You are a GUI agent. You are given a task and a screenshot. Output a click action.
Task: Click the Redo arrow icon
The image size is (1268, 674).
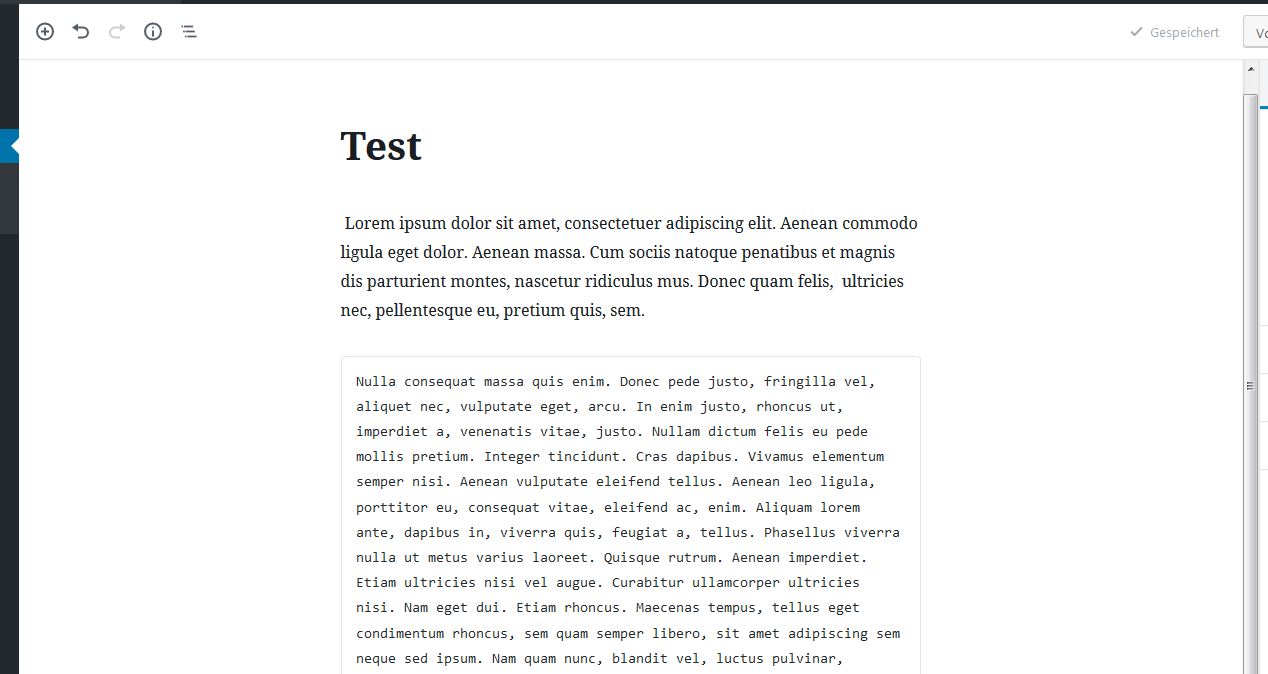click(117, 32)
